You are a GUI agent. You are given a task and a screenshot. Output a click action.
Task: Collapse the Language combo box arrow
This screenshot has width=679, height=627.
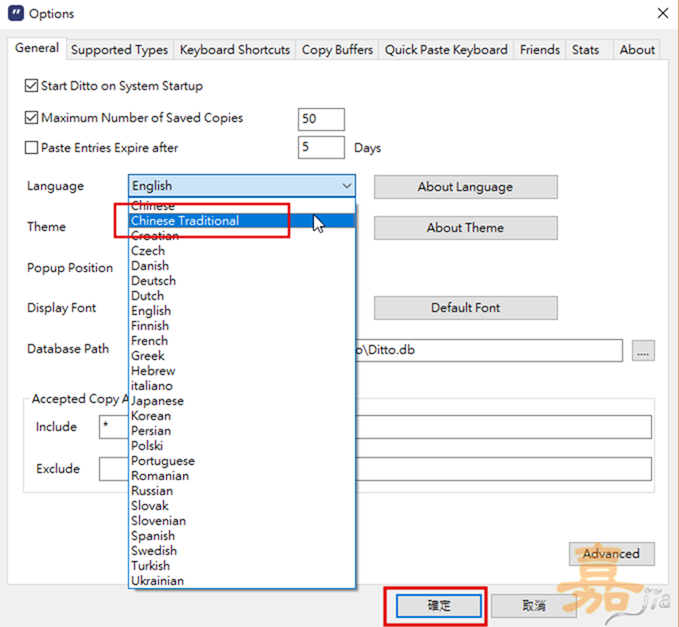[346, 186]
